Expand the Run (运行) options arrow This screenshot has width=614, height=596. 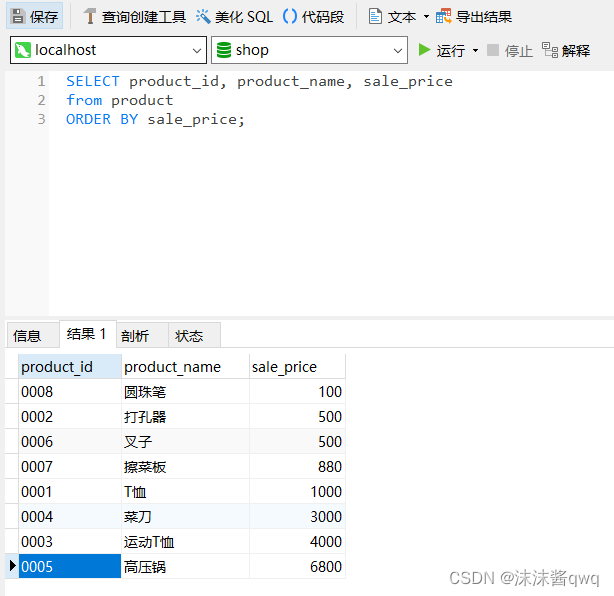475,51
